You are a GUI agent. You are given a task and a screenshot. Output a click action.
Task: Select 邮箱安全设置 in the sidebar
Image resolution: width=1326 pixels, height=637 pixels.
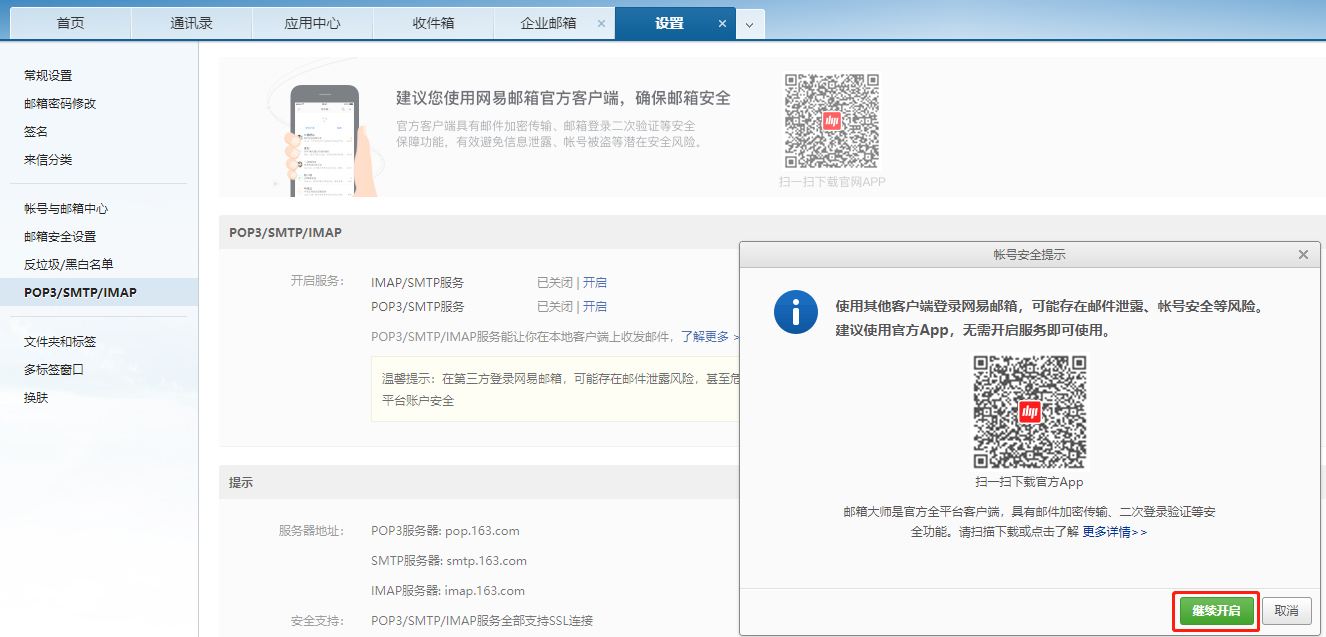[60, 237]
